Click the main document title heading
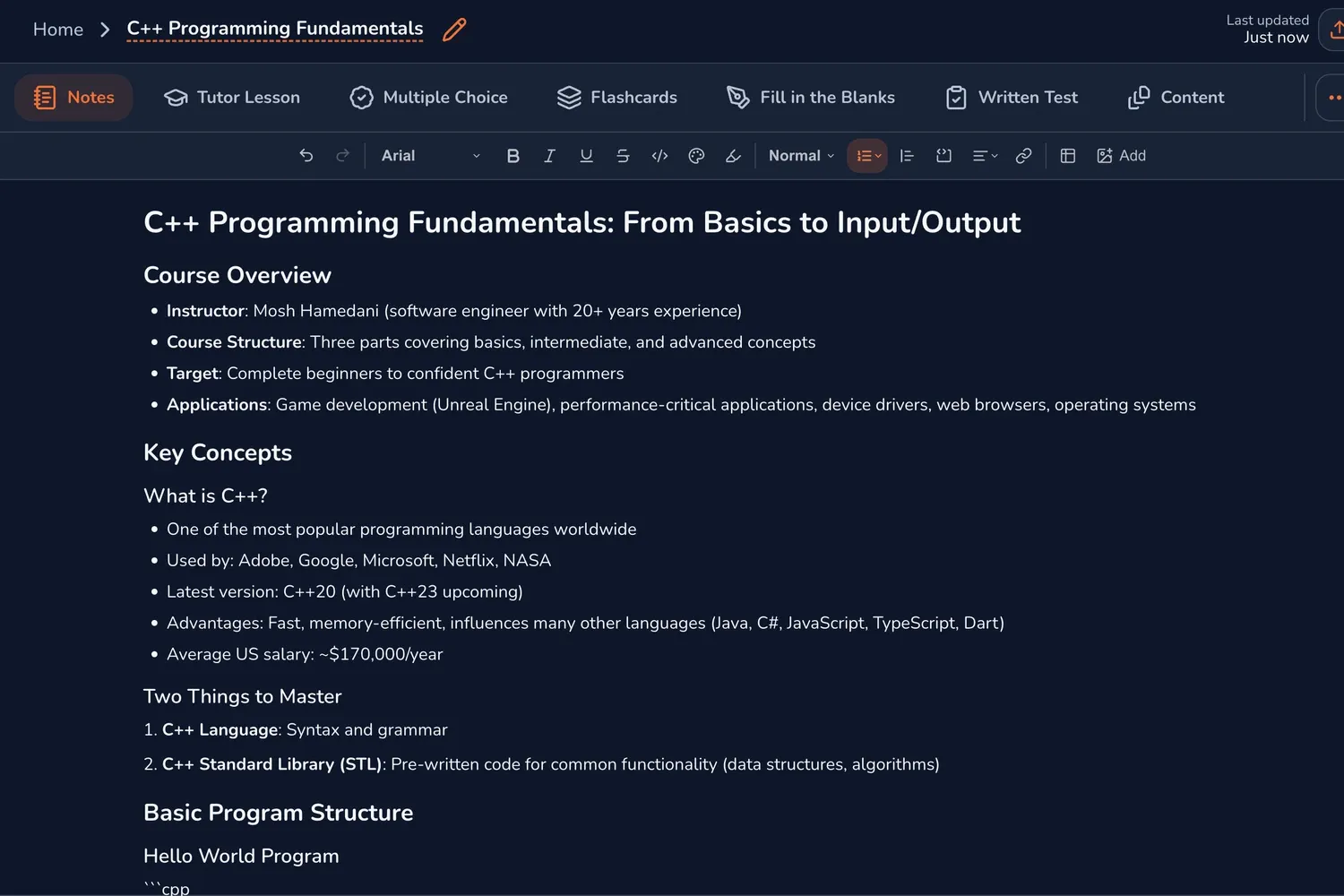This screenshot has width=1344, height=896. (582, 222)
